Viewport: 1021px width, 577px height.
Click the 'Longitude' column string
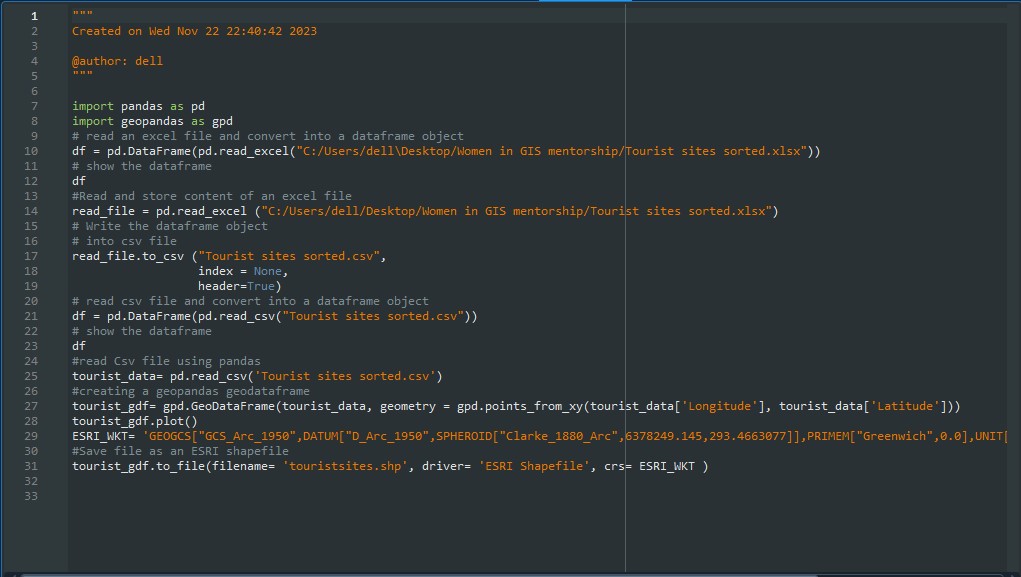720,406
